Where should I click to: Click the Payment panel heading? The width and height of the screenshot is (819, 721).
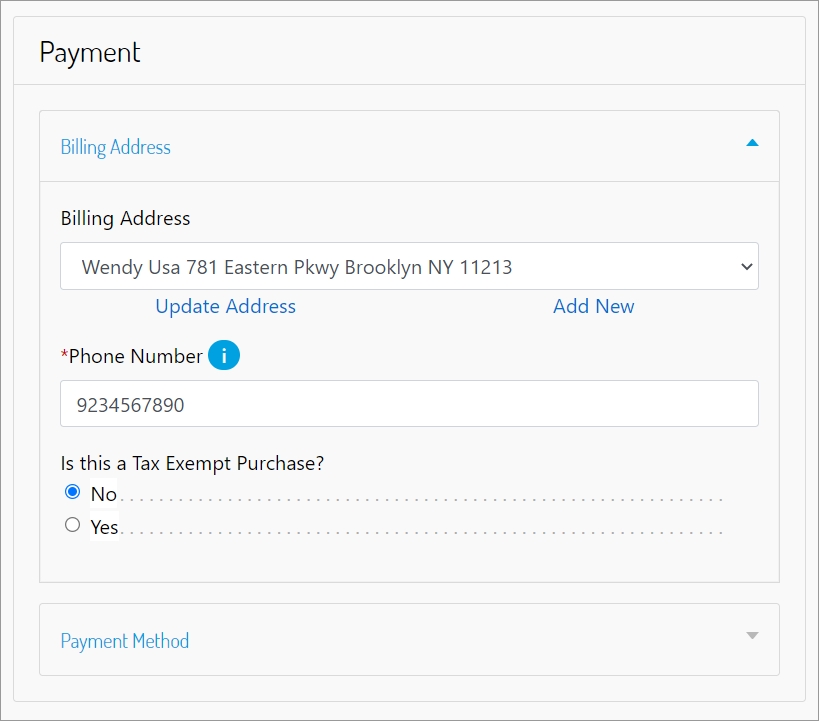[90, 52]
